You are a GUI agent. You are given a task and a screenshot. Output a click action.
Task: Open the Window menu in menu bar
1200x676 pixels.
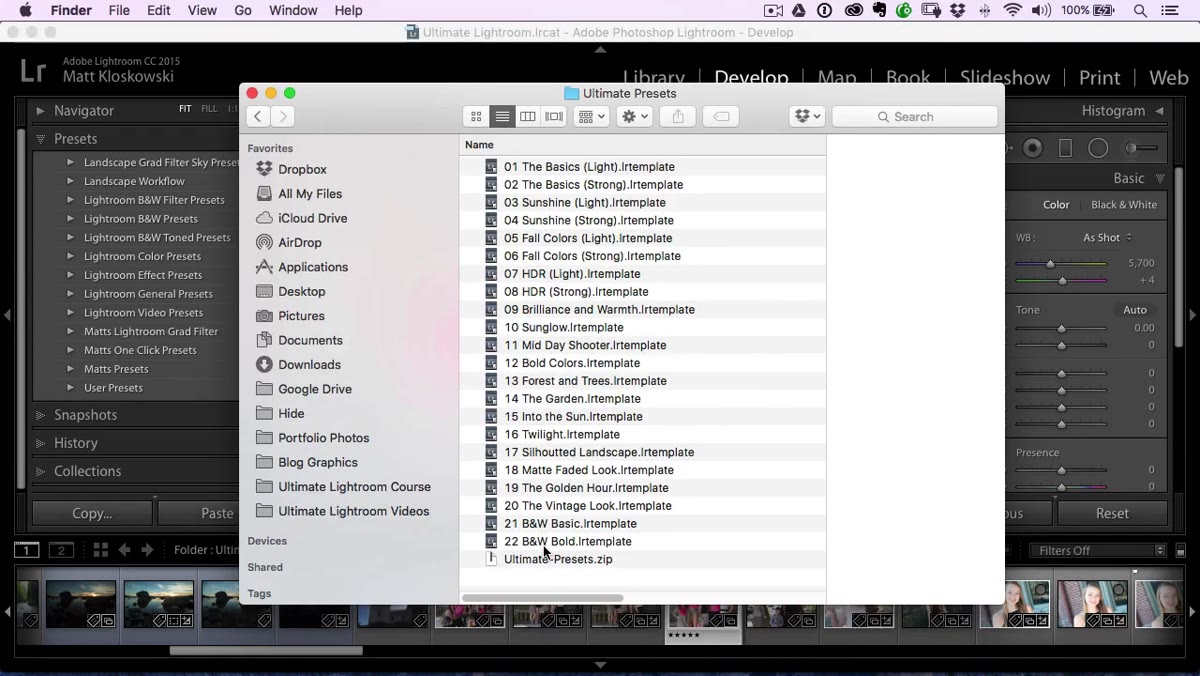293,10
